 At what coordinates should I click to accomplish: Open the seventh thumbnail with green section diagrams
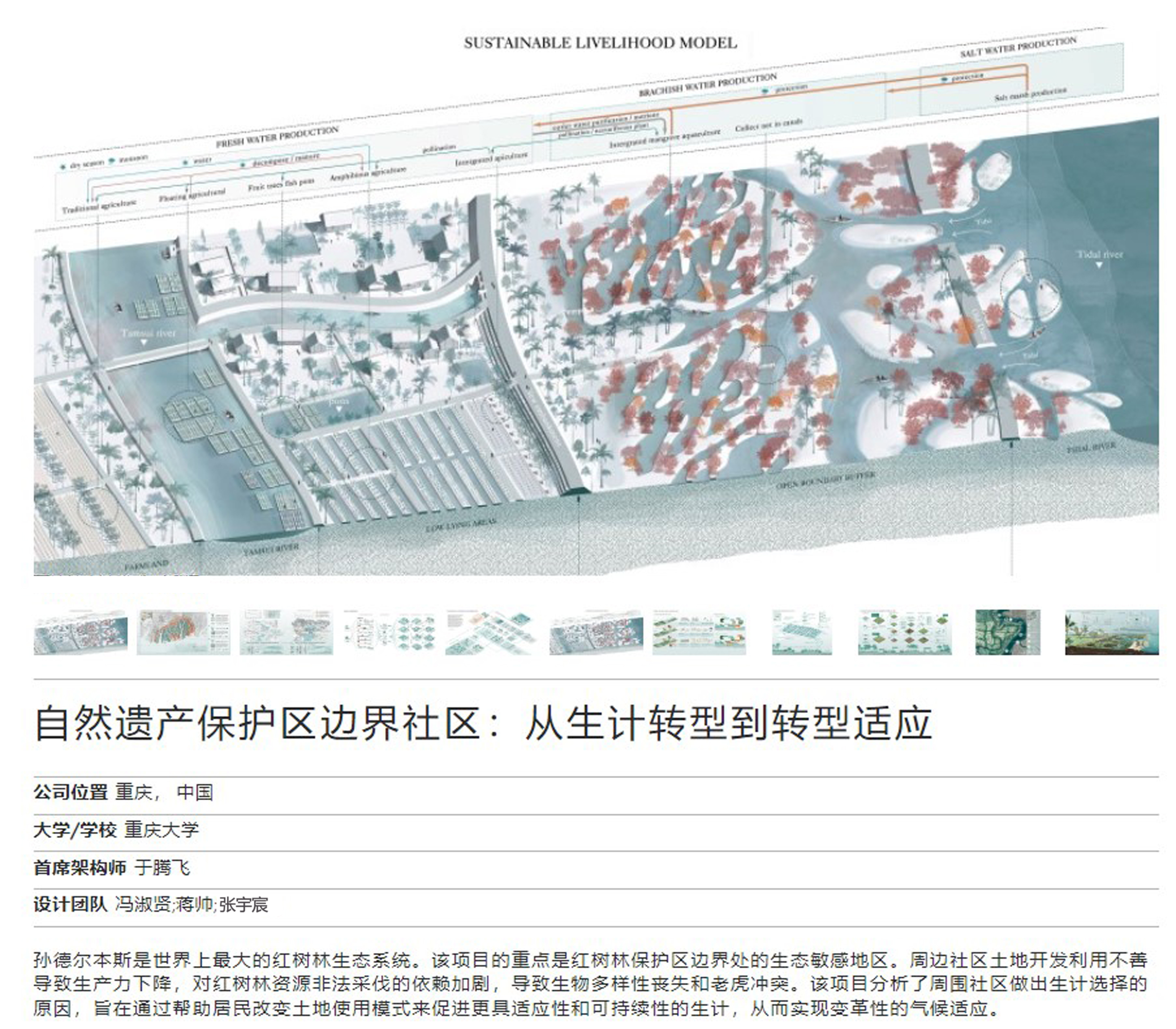[x=699, y=632]
